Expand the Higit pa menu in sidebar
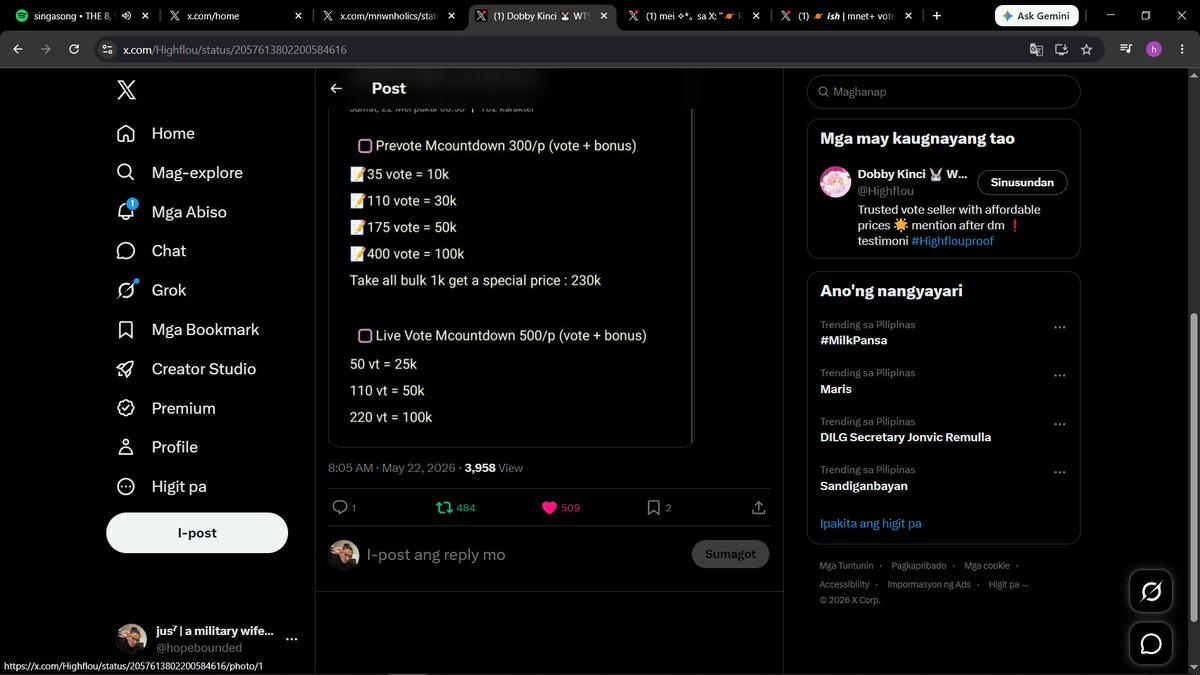The width and height of the screenshot is (1200, 675). point(161,487)
